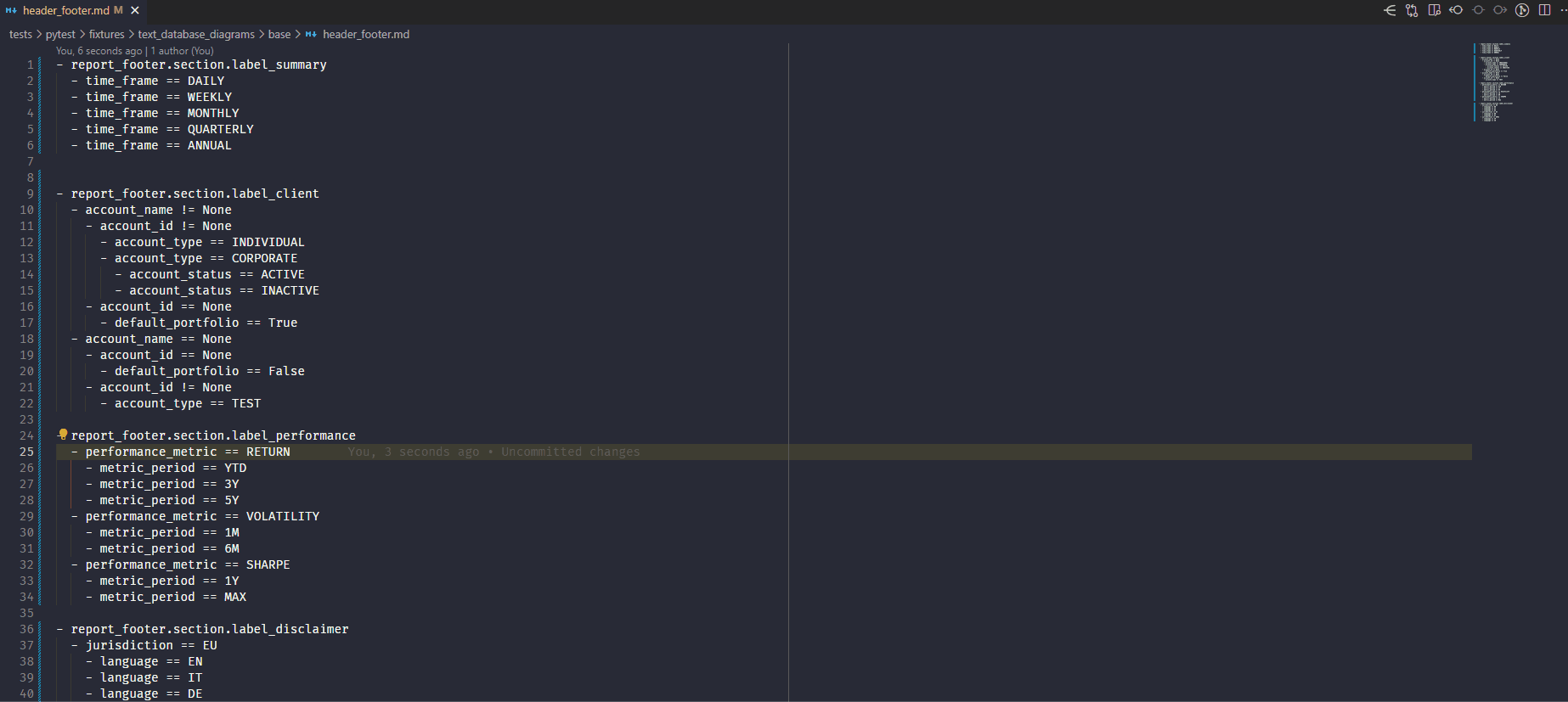Click inline blame 'Uncommitted changes' on line 25
The height and width of the screenshot is (702, 1568).
click(571, 452)
